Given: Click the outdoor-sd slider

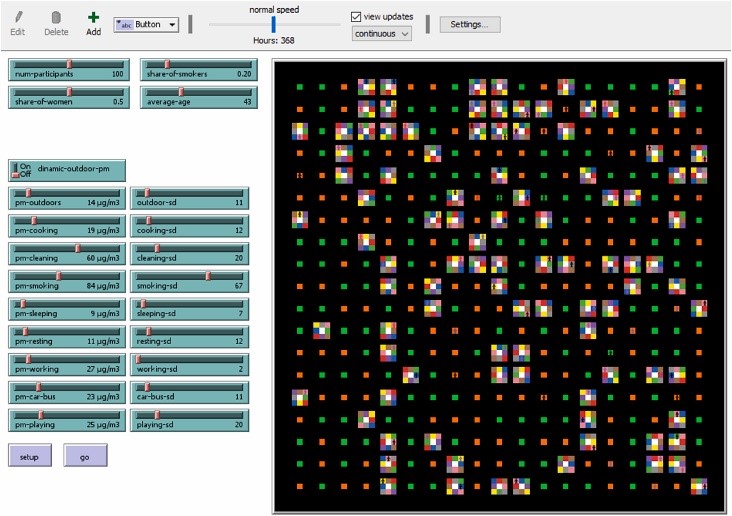Looking at the screenshot, I should pyautogui.click(x=190, y=198).
